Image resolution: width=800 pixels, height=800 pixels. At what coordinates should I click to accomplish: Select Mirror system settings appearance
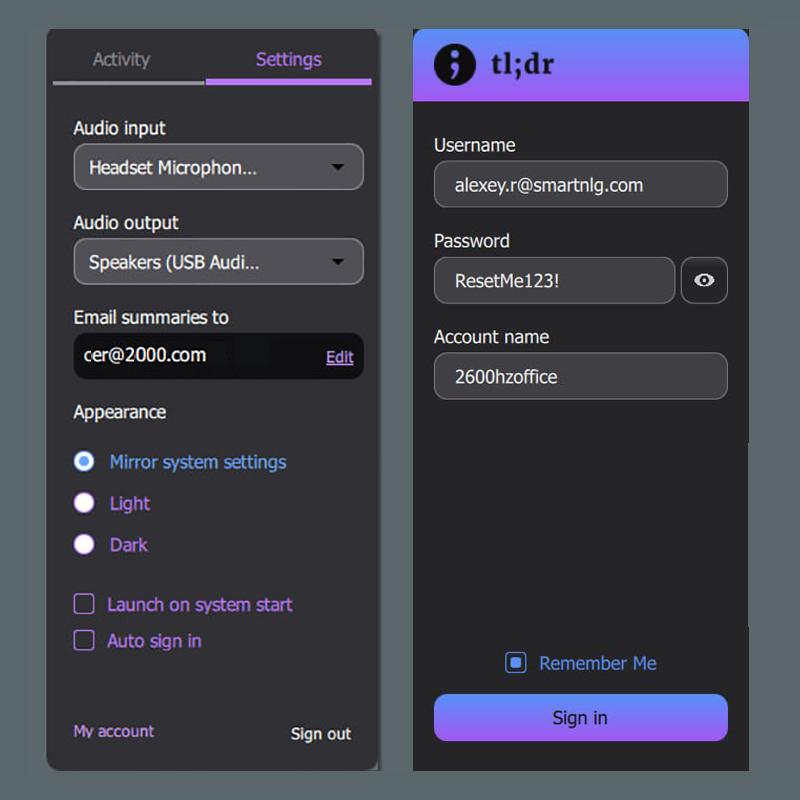(x=85, y=462)
